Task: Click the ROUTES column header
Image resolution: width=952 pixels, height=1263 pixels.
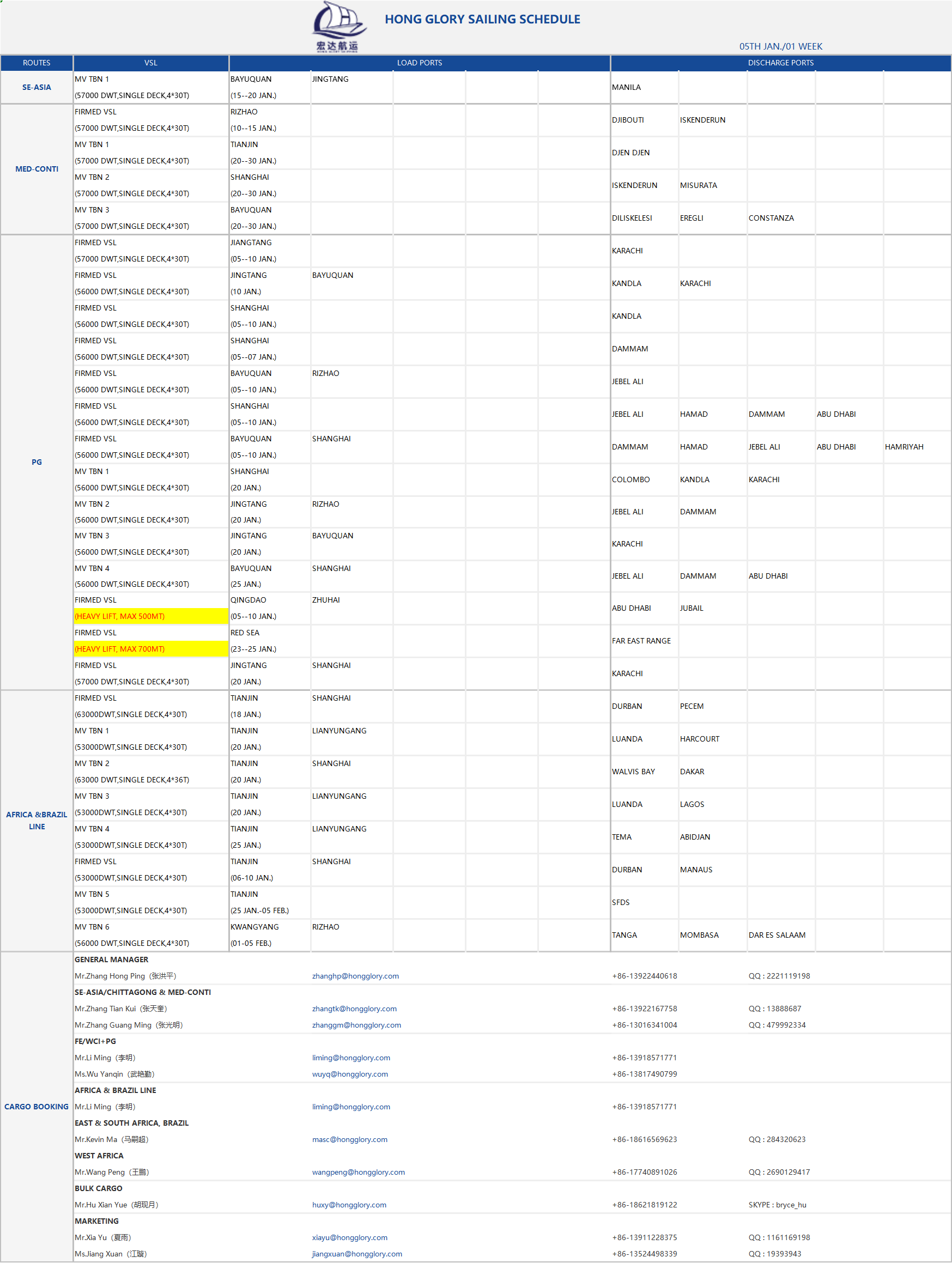Action: coord(37,63)
